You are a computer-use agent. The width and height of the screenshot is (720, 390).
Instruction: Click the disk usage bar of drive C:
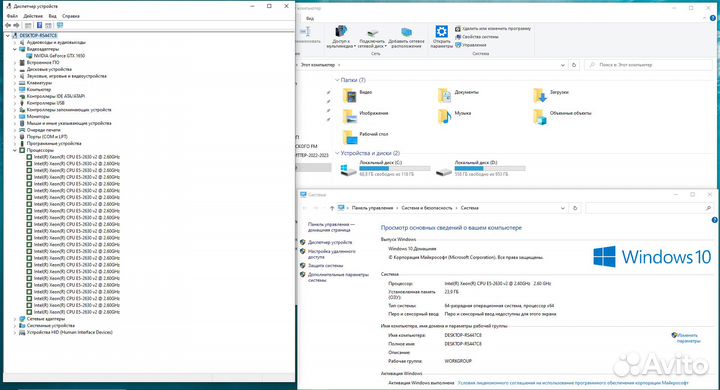[x=394, y=169]
